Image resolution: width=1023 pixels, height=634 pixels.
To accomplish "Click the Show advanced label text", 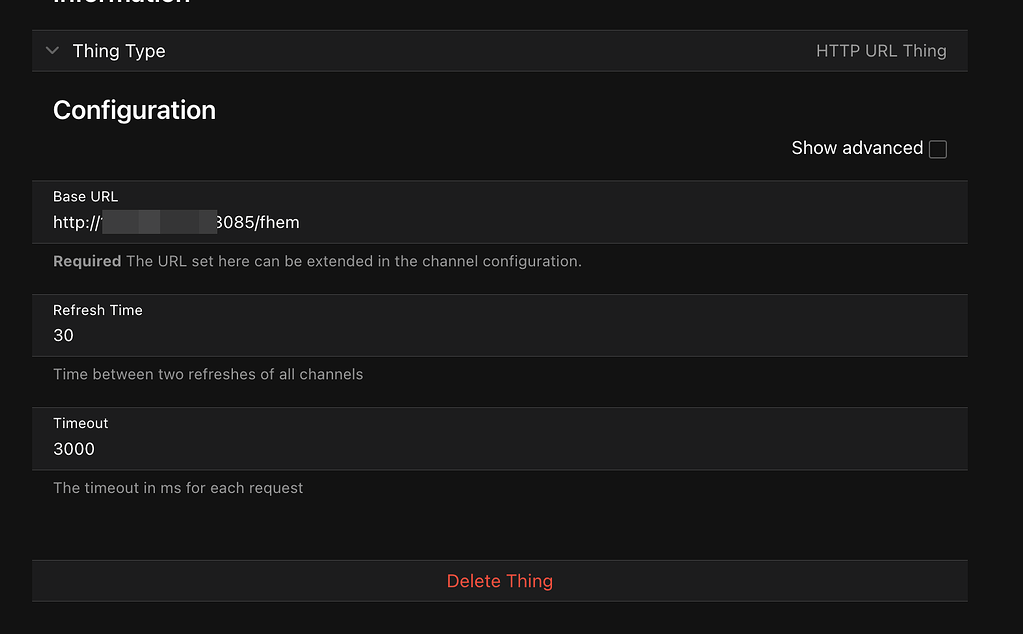I will 856,148.
